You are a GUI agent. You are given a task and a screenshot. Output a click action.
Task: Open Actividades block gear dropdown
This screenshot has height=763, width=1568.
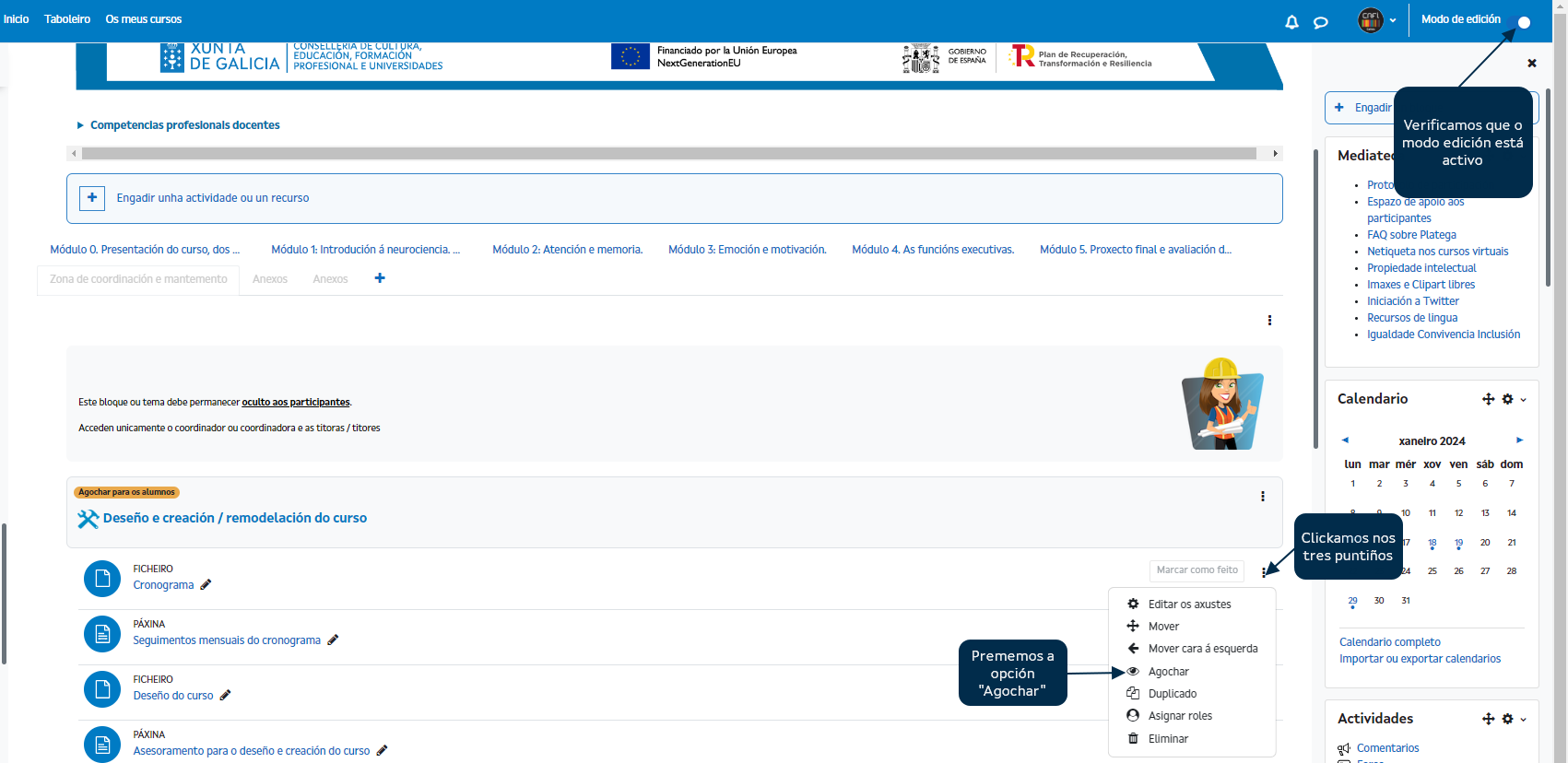[x=1513, y=719]
